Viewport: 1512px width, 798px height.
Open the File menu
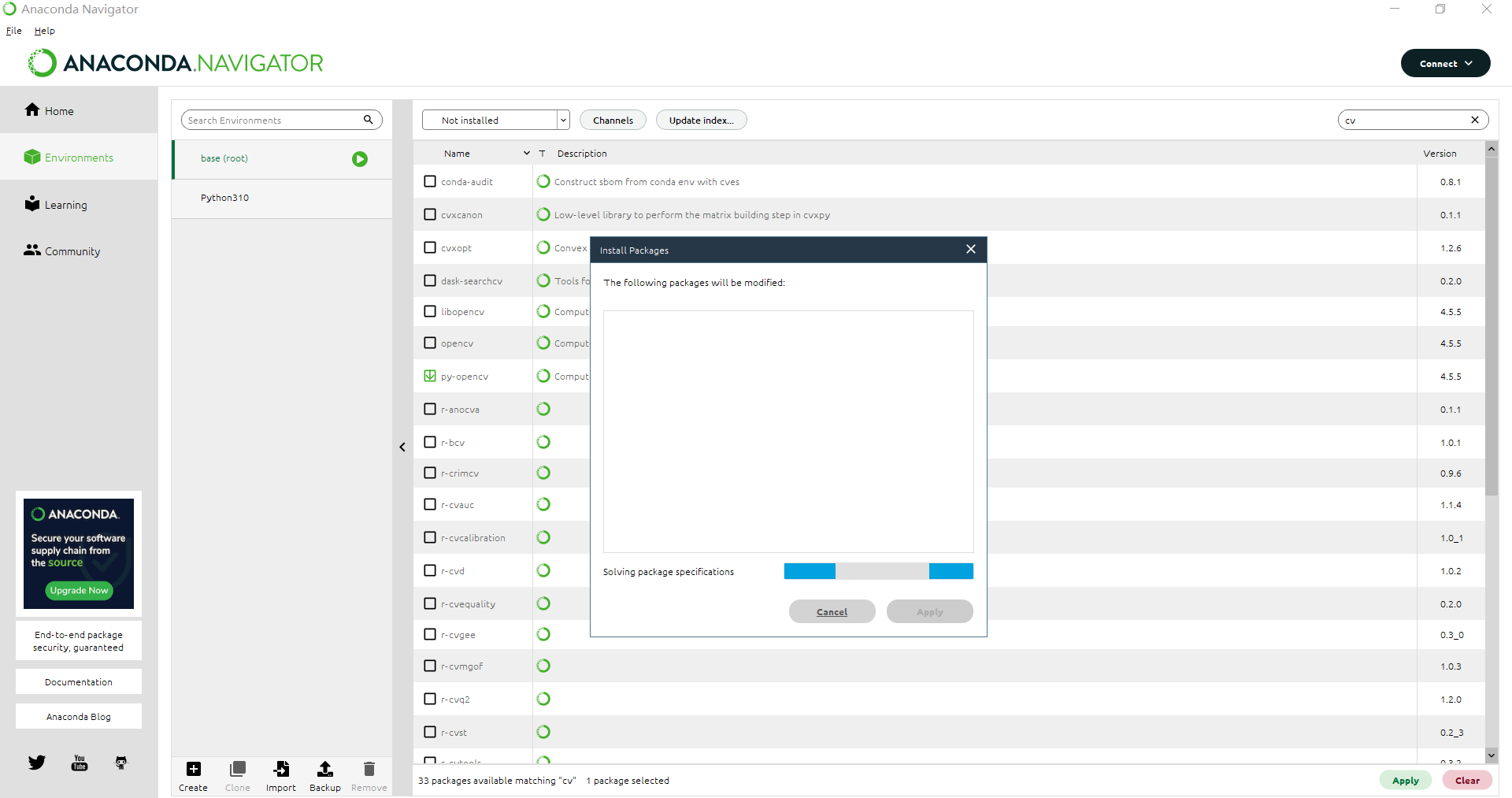coord(14,31)
